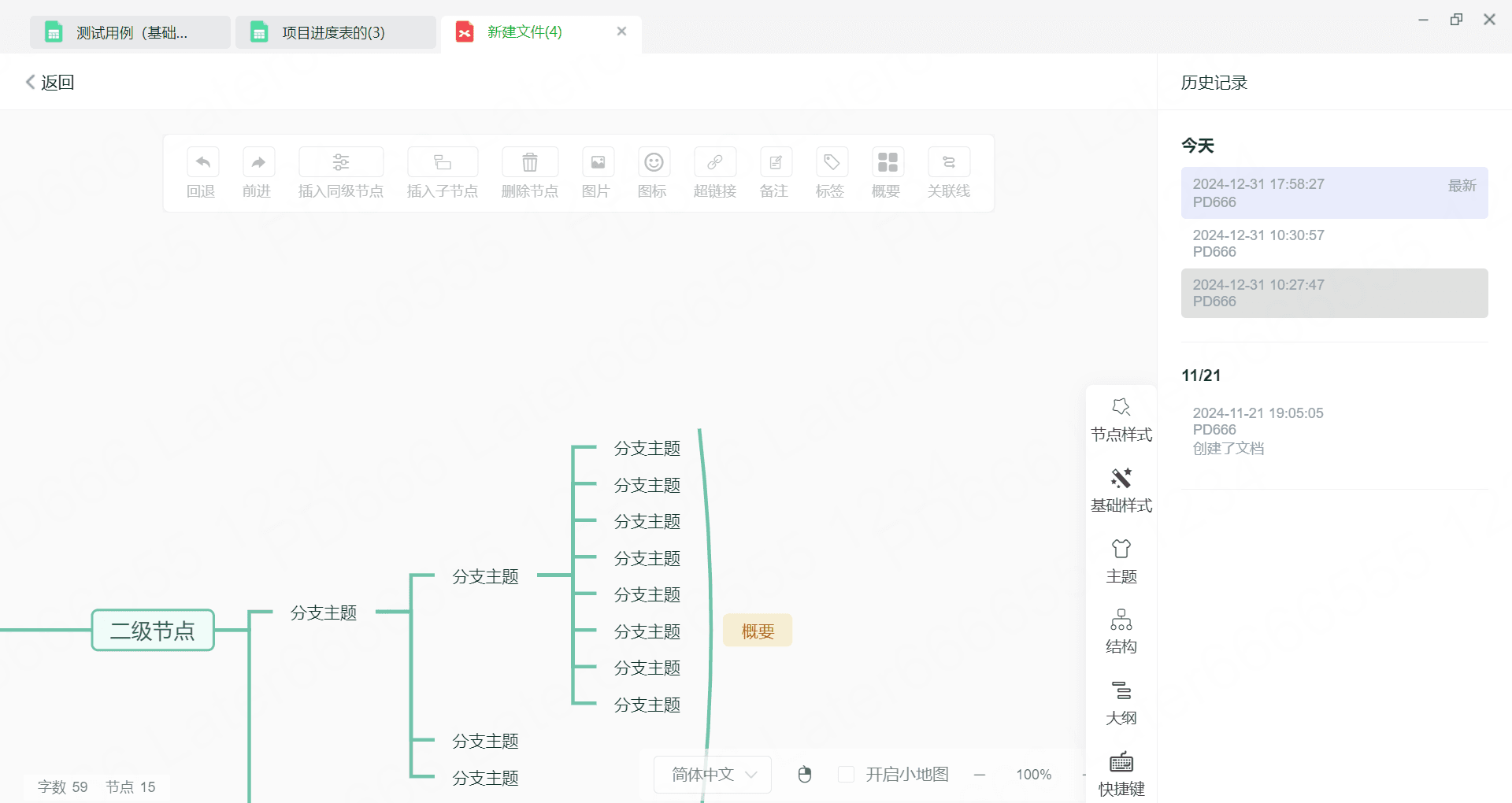This screenshot has height=803, width=1512.
Task: Go back using the 返回 button
Action: click(50, 82)
